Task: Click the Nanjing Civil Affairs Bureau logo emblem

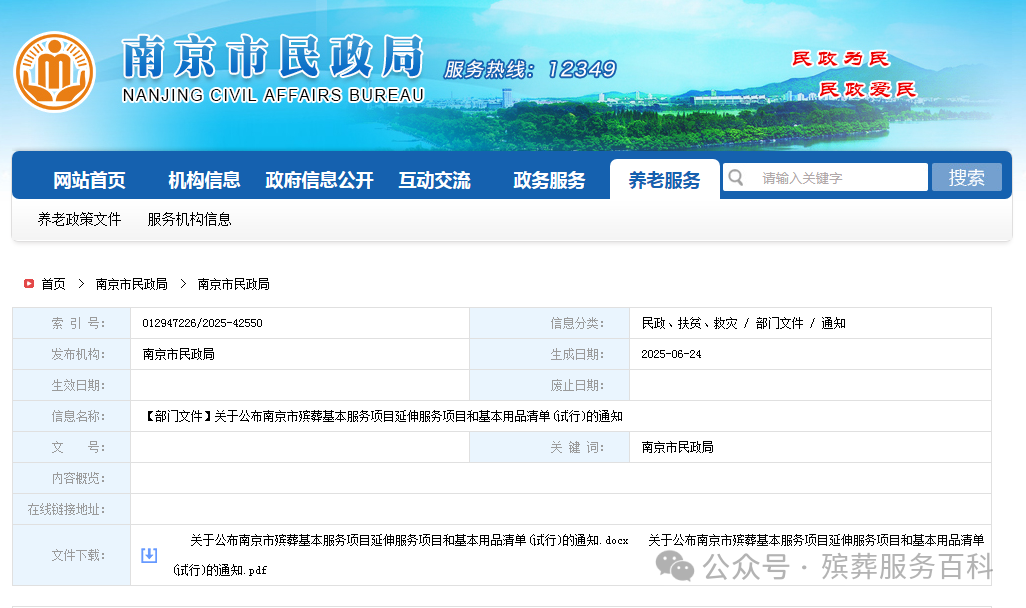Action: tap(54, 72)
